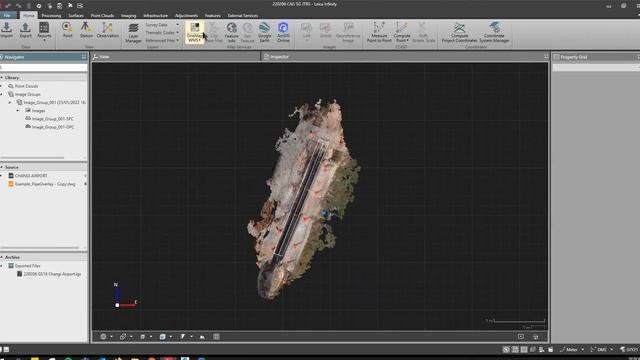Click Measure Point to Point tool

[x=379, y=33]
